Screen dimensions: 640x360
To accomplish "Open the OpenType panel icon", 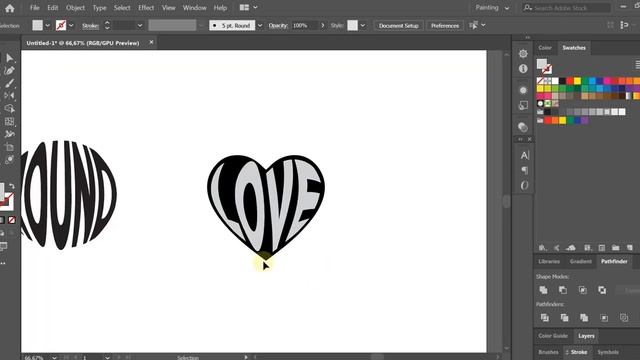I will click(x=524, y=185).
